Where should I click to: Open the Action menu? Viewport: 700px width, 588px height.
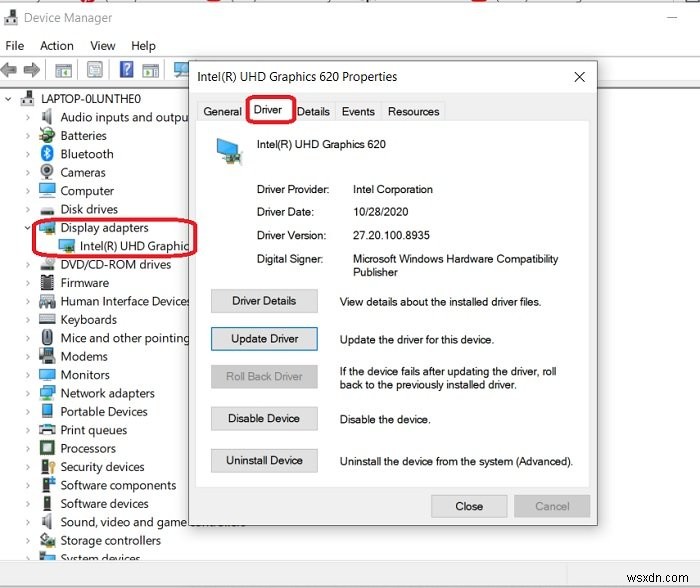pyautogui.click(x=57, y=46)
